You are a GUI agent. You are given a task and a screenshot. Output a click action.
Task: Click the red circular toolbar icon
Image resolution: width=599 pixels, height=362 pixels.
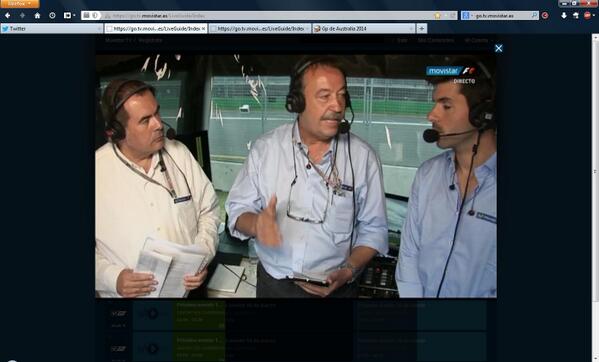pyautogui.click(x=545, y=16)
